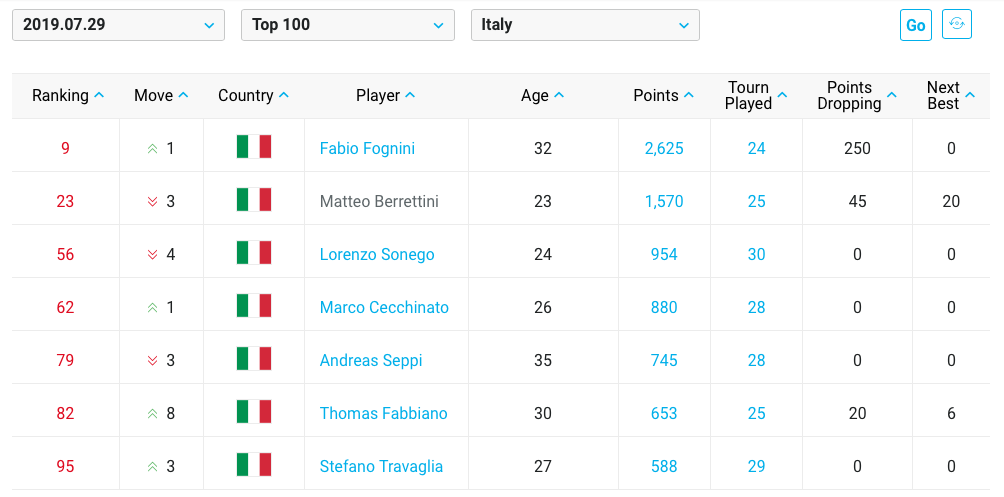Open the Top 100 range dropdown
1004x497 pixels.
[348, 25]
